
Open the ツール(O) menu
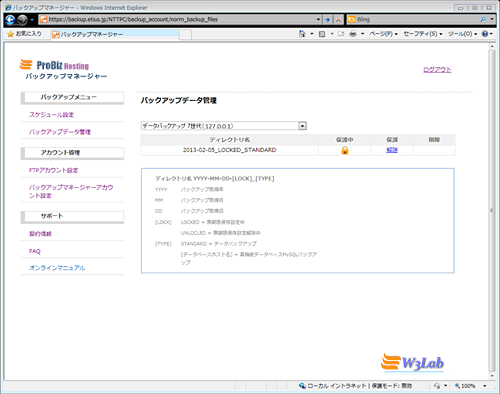point(462,34)
